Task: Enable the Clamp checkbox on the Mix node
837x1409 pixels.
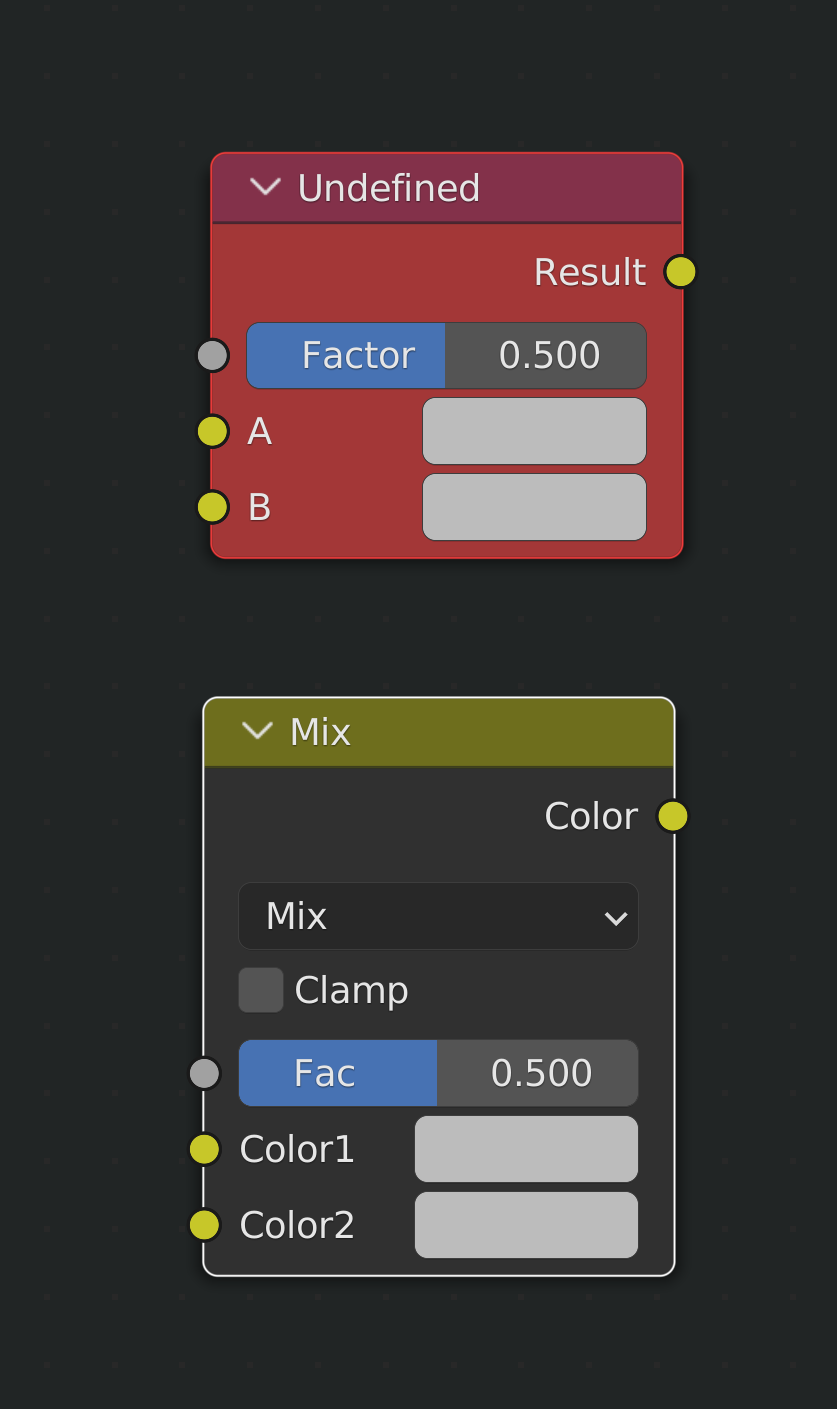Action: click(x=260, y=989)
